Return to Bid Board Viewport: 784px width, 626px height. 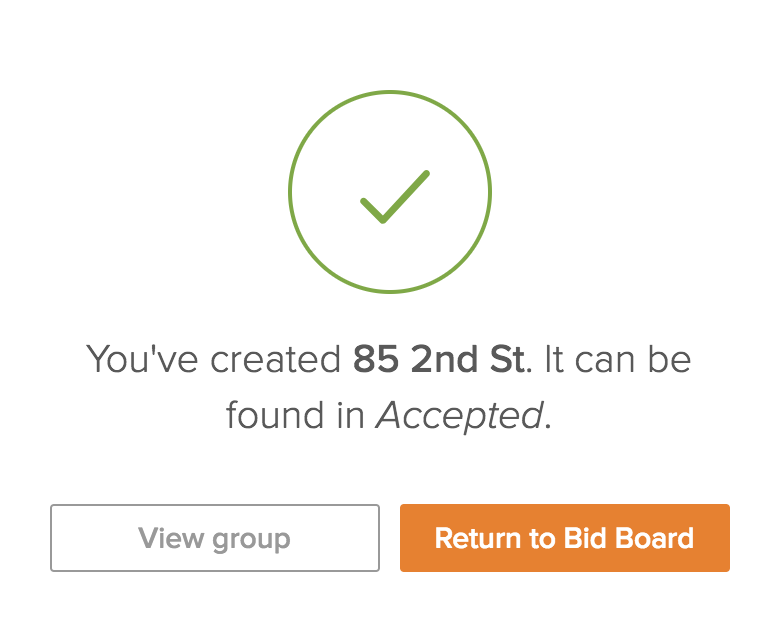tap(564, 538)
